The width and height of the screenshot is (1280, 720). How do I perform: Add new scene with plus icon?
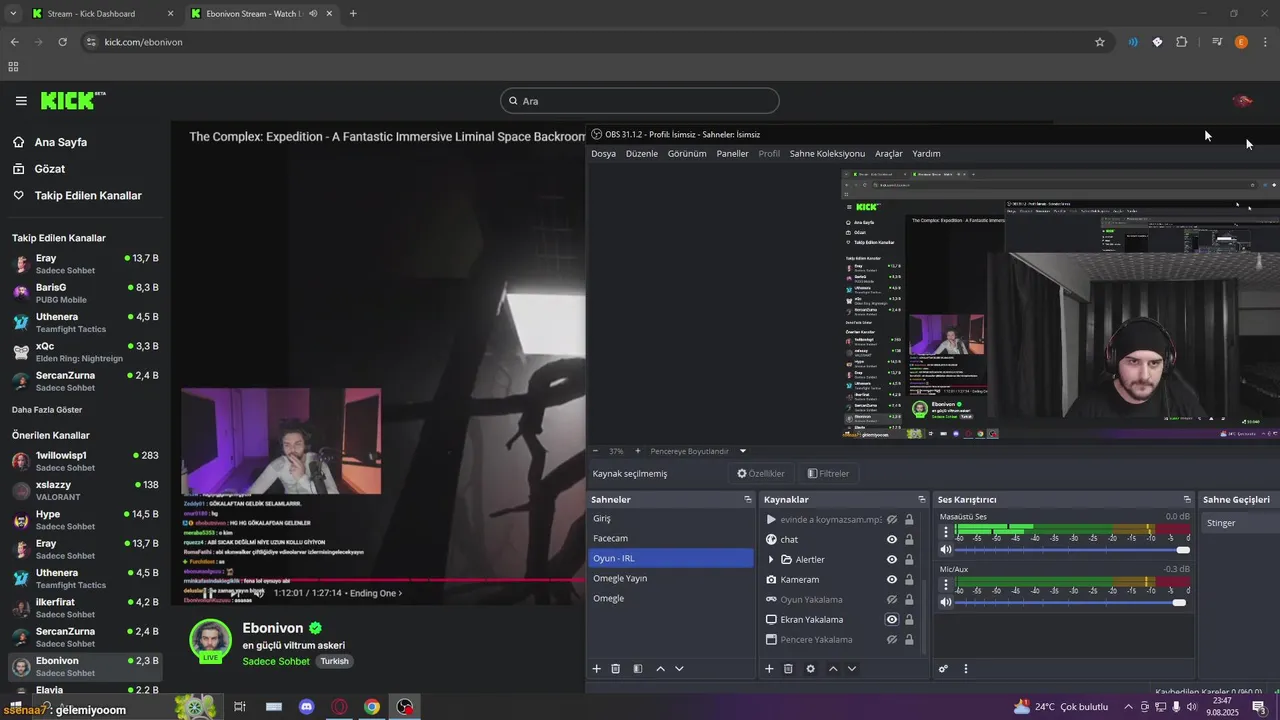tap(597, 669)
